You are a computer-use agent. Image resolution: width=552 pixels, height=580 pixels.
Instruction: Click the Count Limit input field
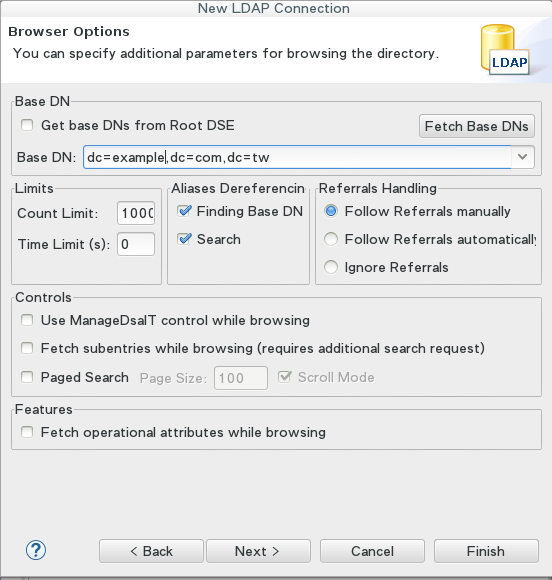pyautogui.click(x=136, y=213)
